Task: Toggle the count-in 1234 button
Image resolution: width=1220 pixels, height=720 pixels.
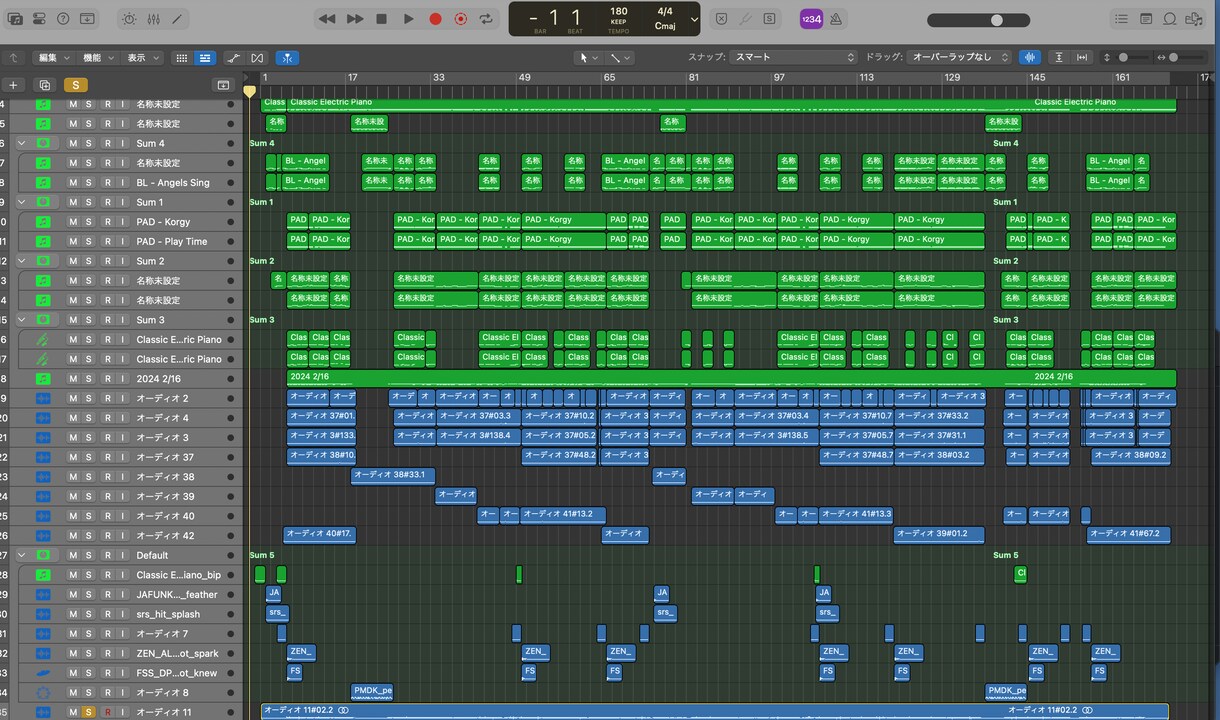Action: tap(811, 19)
